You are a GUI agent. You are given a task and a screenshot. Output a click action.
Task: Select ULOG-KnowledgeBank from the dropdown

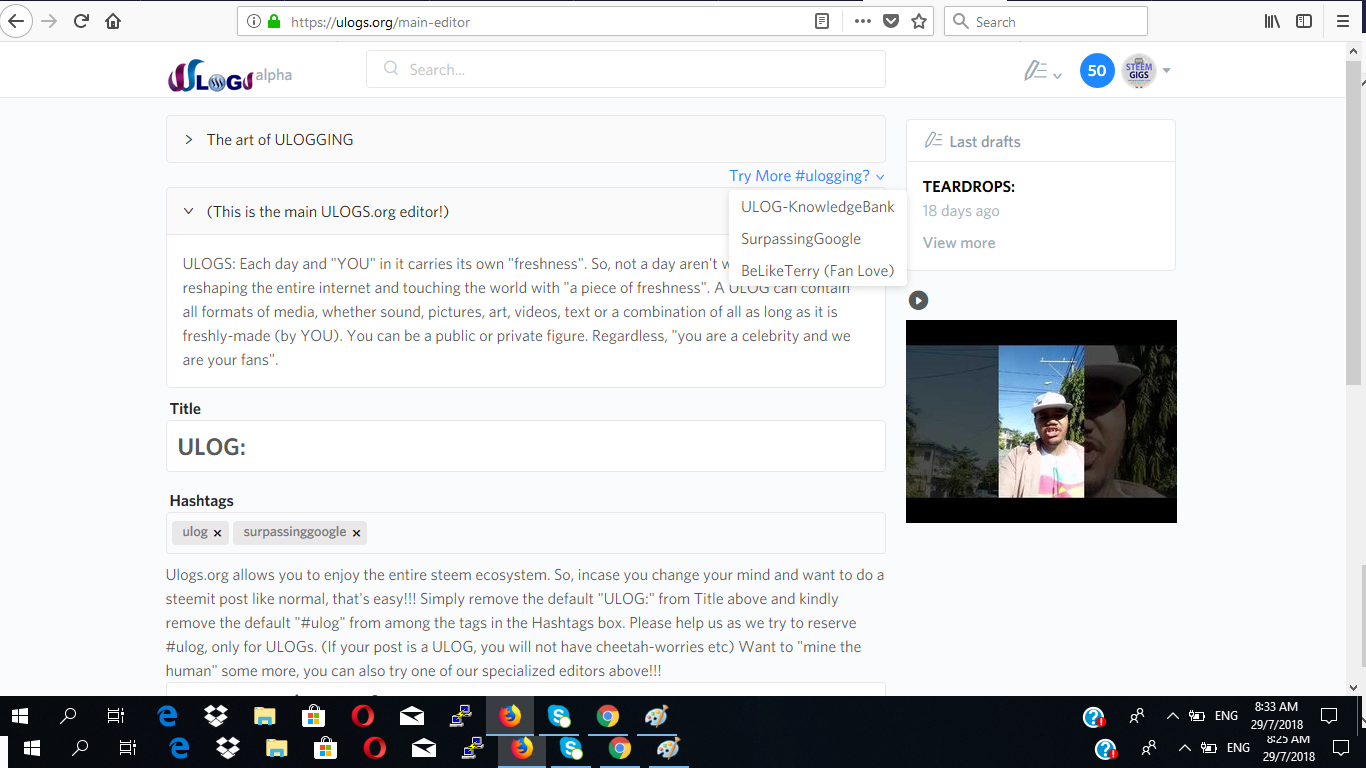pos(818,207)
